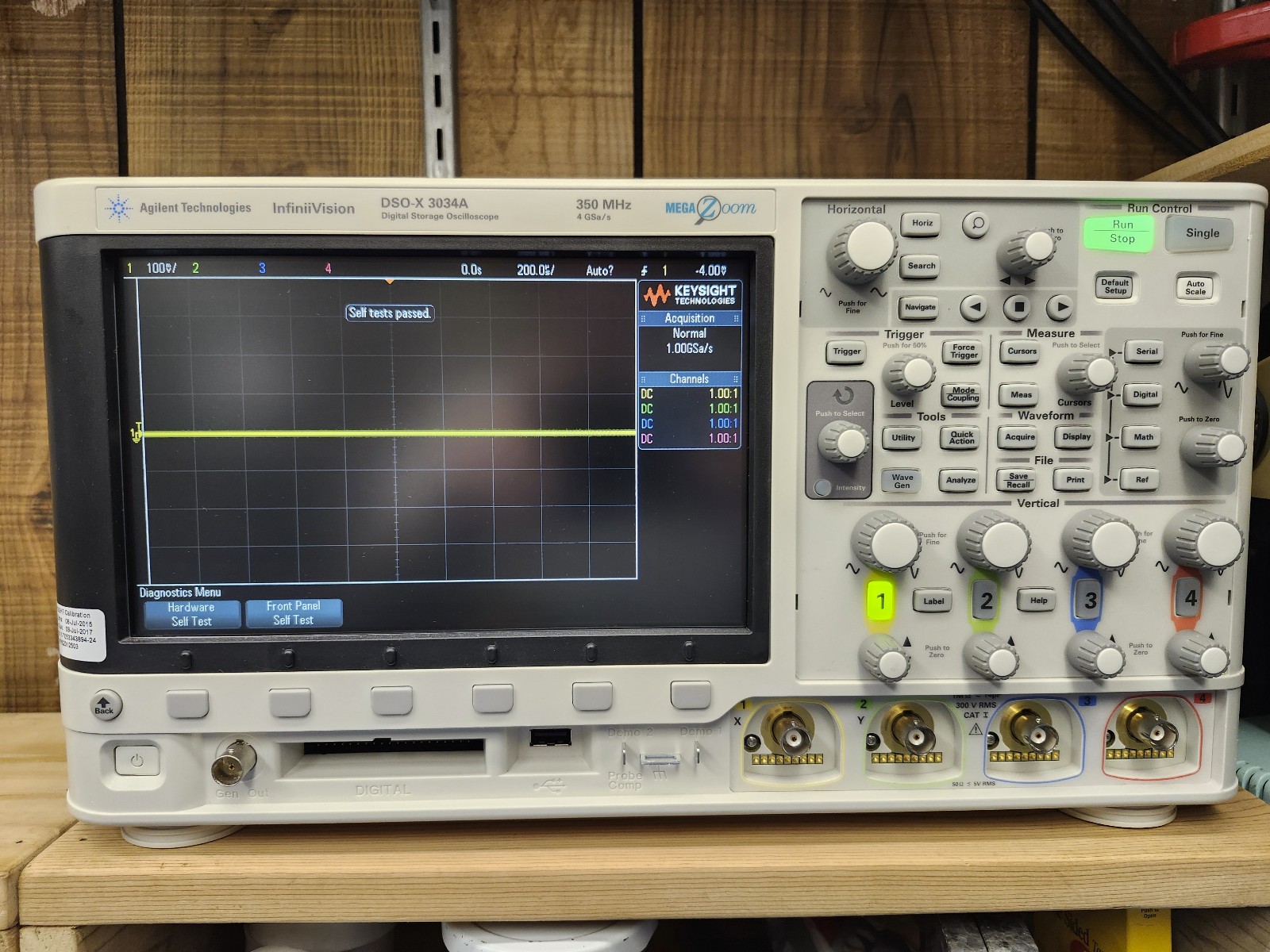This screenshot has width=1270, height=952.
Task: Click the Acquisition header in the sidebar
Action: [690, 318]
